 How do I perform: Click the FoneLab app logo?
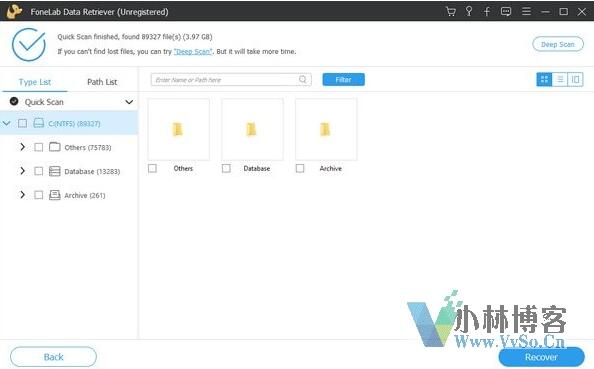(x=14, y=11)
